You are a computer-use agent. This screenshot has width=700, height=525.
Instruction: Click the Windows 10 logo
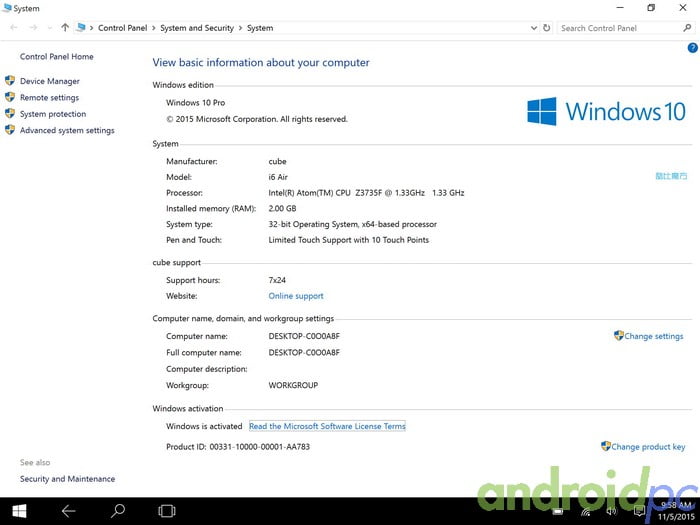click(x=606, y=111)
